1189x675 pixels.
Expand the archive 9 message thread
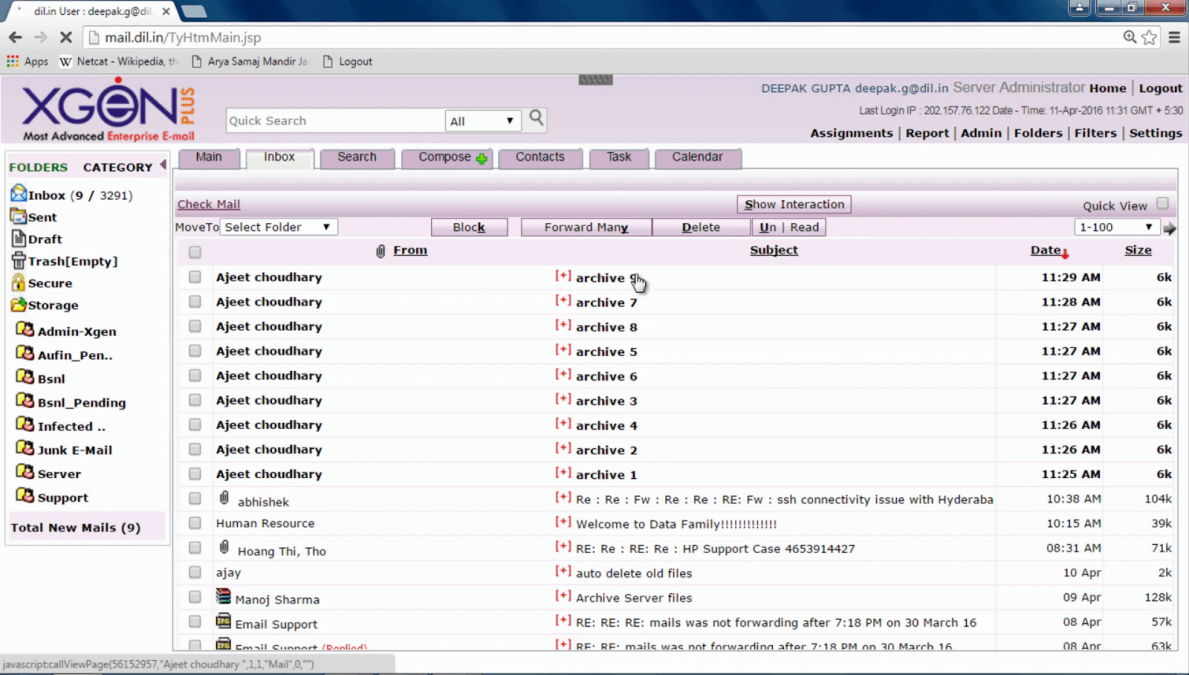click(x=562, y=277)
